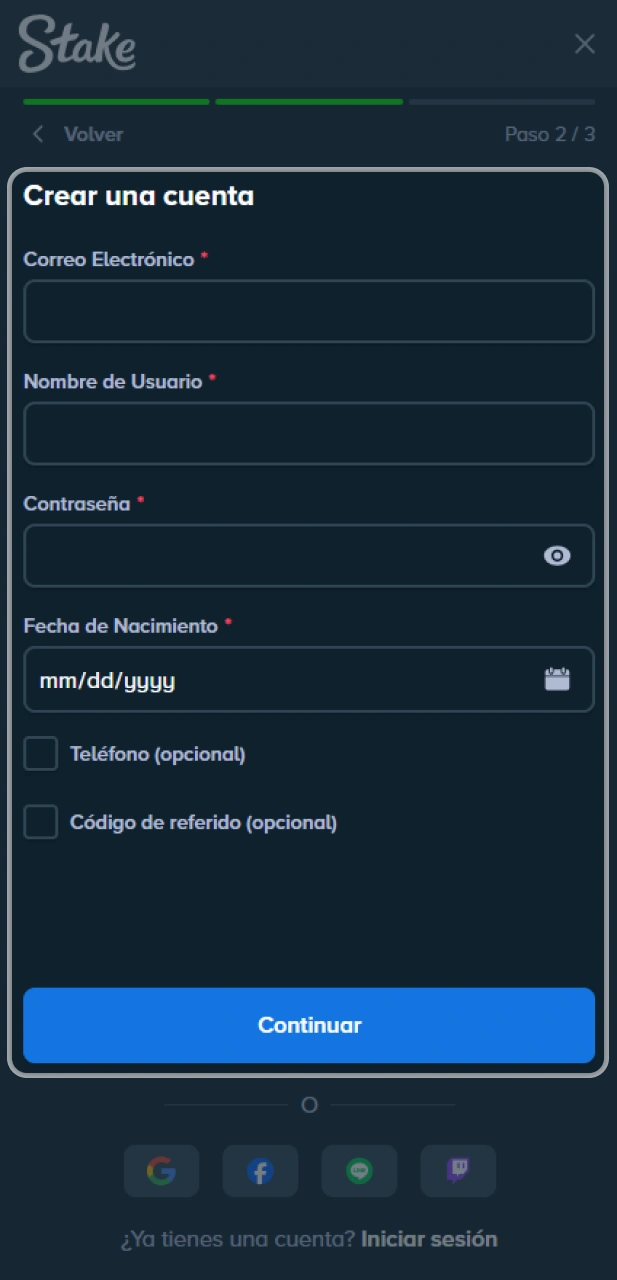Sign up using the Twitch icon
This screenshot has height=1280, width=617.
click(x=458, y=1171)
